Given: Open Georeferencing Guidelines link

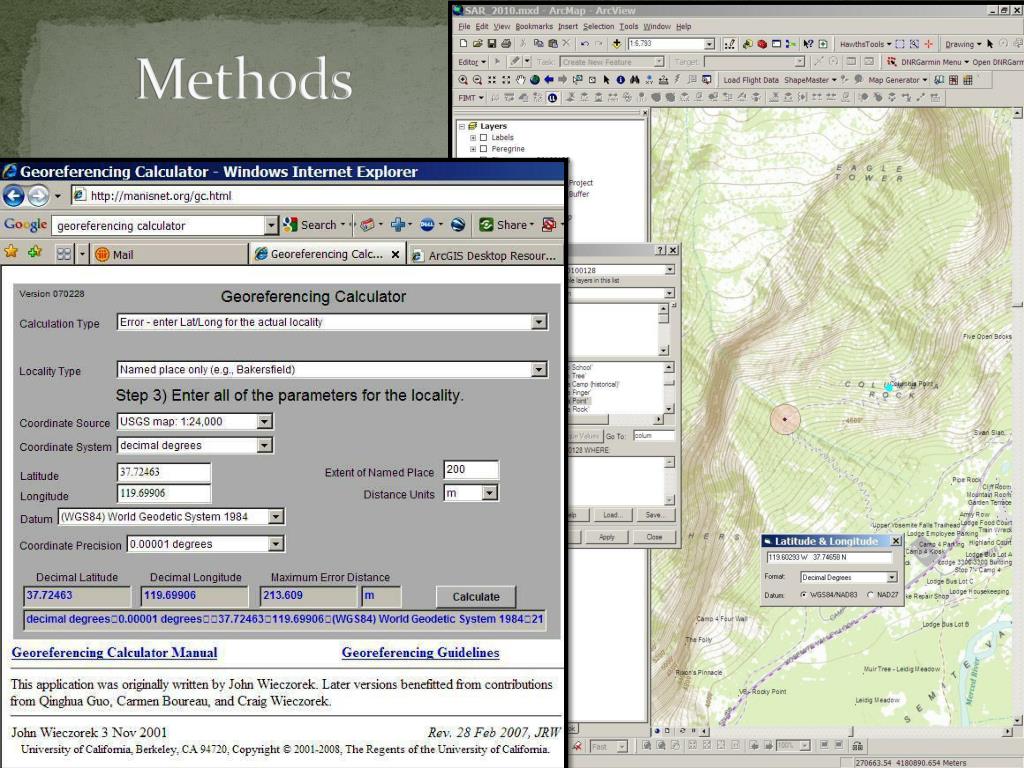Looking at the screenshot, I should 421,652.
